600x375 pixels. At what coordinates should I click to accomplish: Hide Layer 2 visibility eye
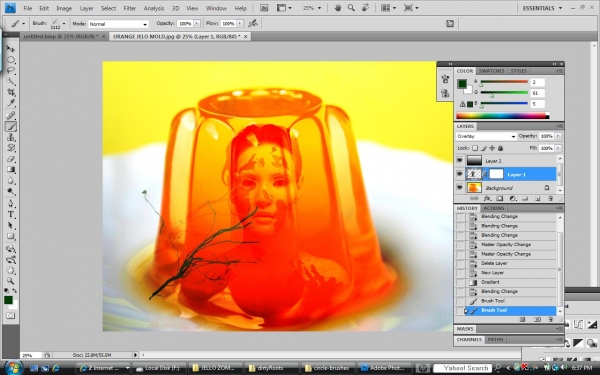(x=460, y=161)
